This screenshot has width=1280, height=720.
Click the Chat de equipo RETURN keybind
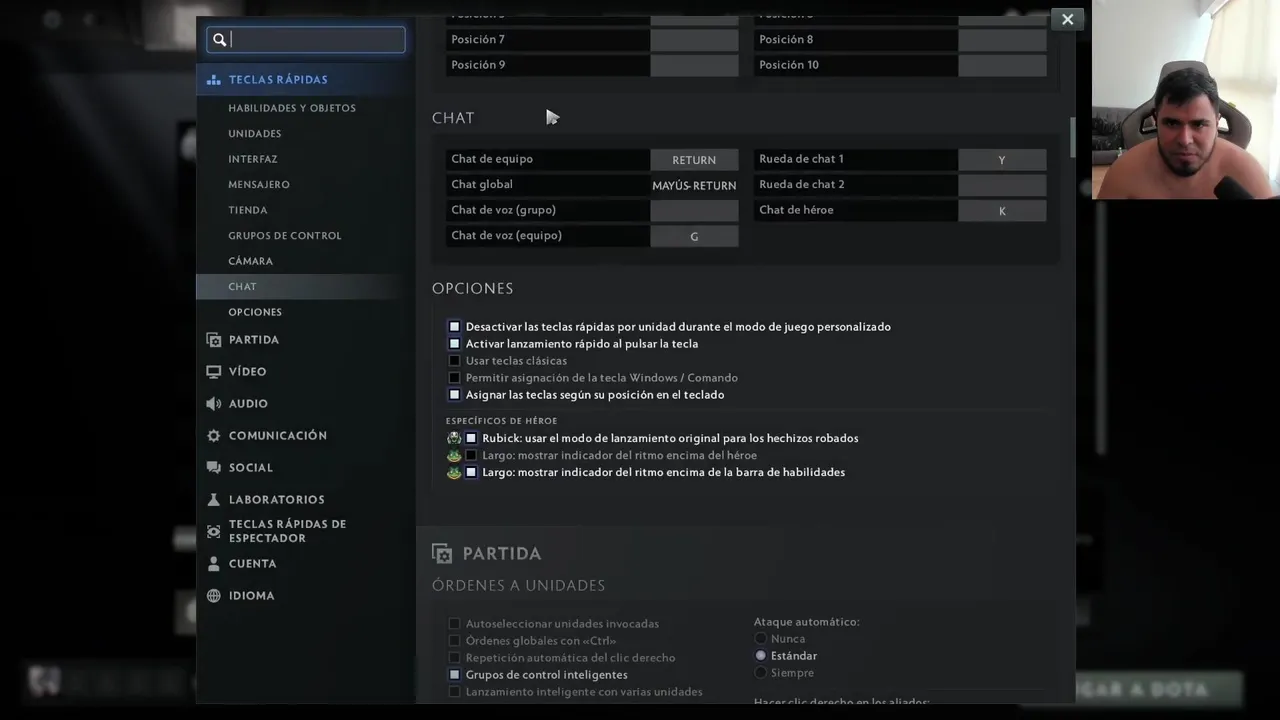point(694,160)
